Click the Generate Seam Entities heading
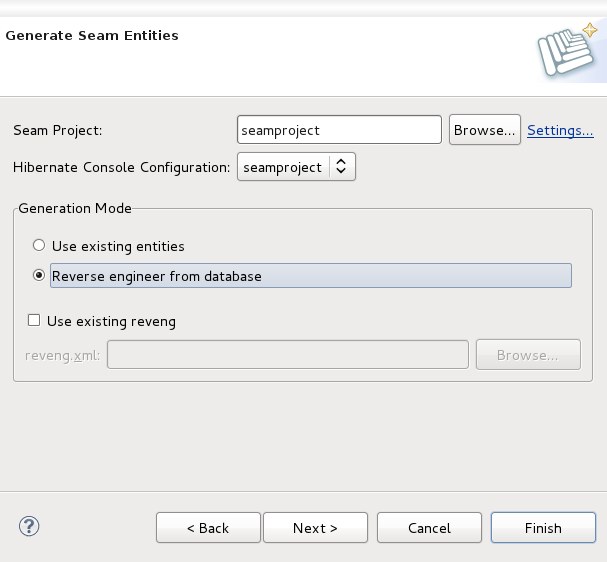The image size is (607, 562). click(x=92, y=36)
